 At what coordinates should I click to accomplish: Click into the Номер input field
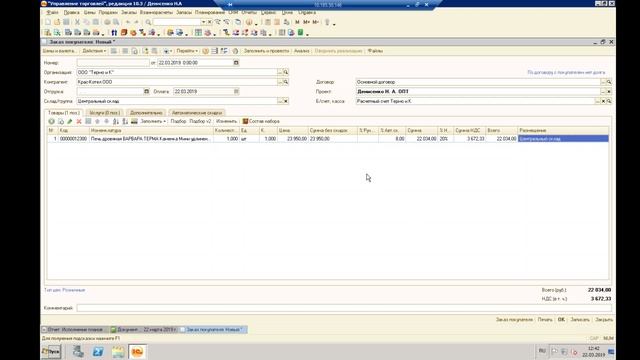[x=113, y=63]
